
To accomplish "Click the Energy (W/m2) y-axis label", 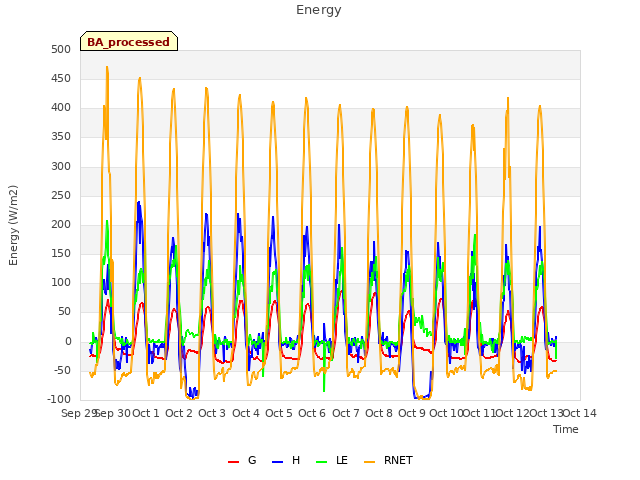I will (13, 225).
